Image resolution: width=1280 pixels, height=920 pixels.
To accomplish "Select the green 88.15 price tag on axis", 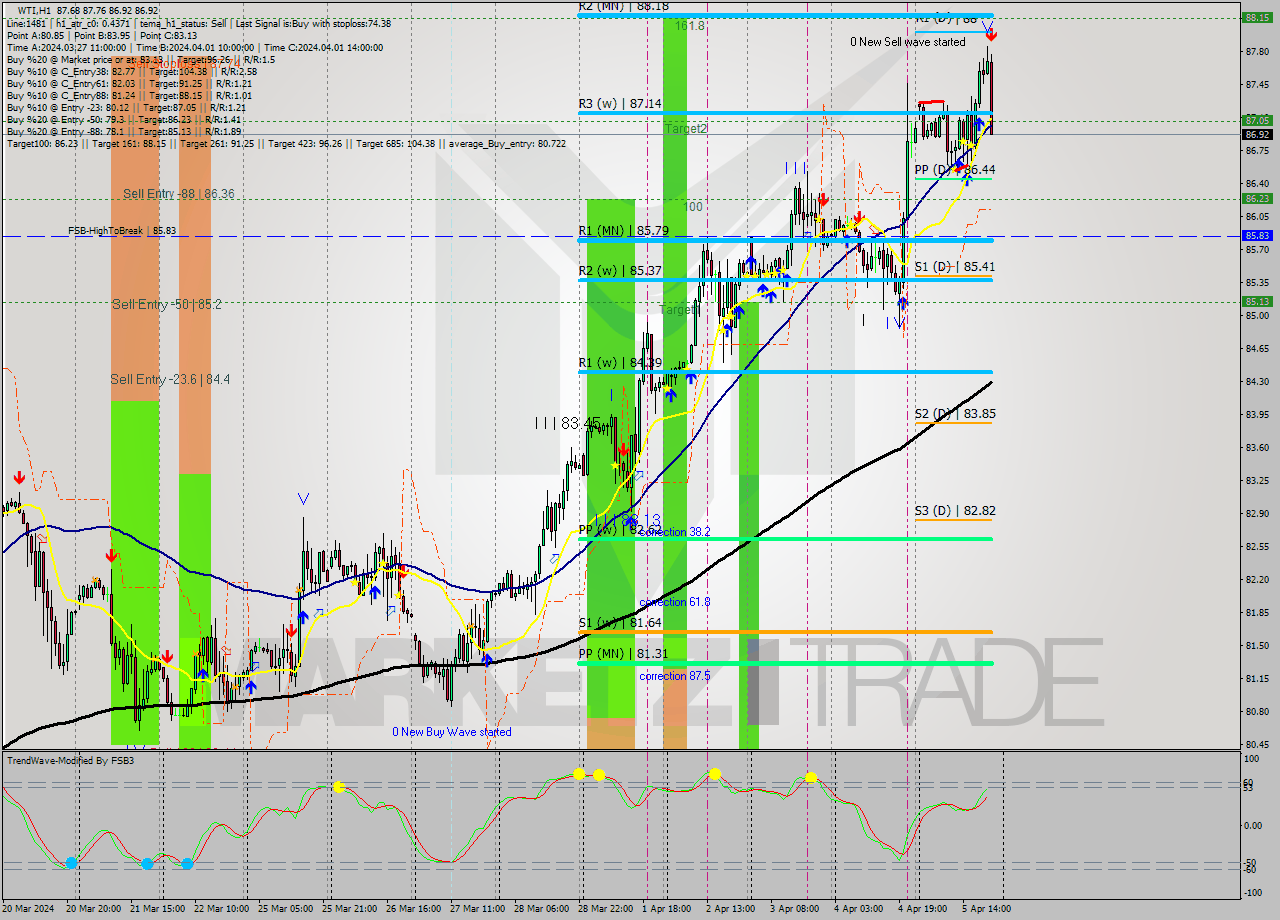I will (x=1257, y=17).
